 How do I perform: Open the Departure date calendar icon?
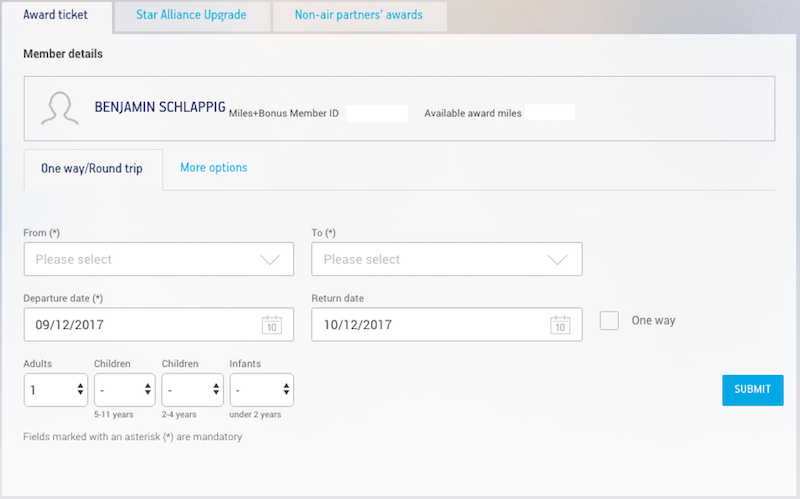click(x=271, y=325)
